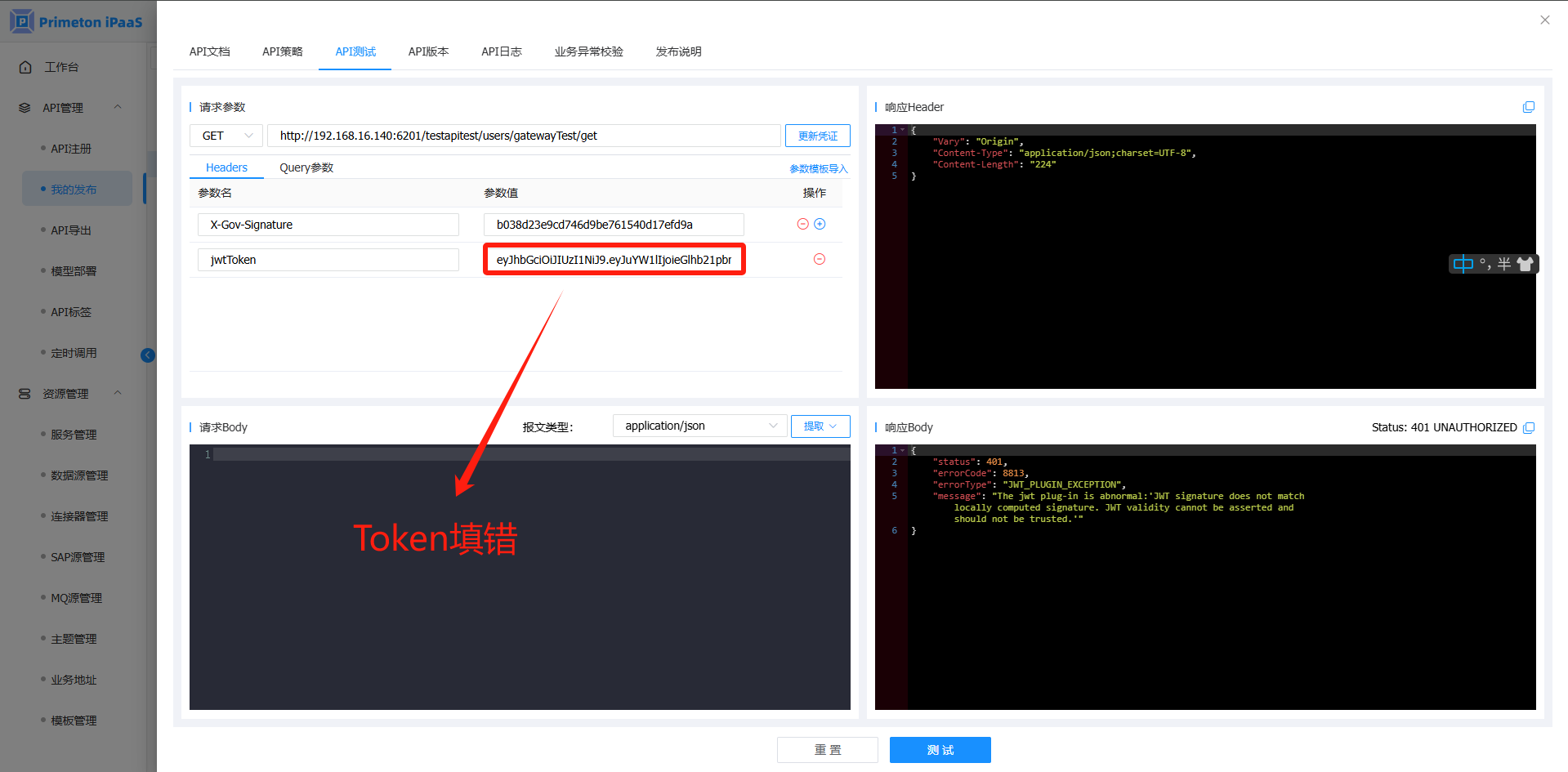Click the jwtToken value input field
The width and height of the screenshot is (1568, 772).
[x=614, y=260]
